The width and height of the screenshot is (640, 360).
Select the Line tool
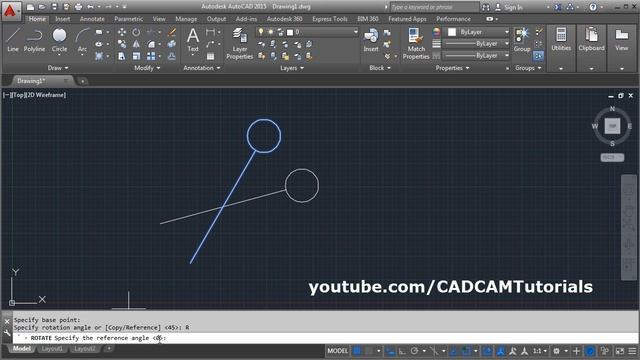13,40
